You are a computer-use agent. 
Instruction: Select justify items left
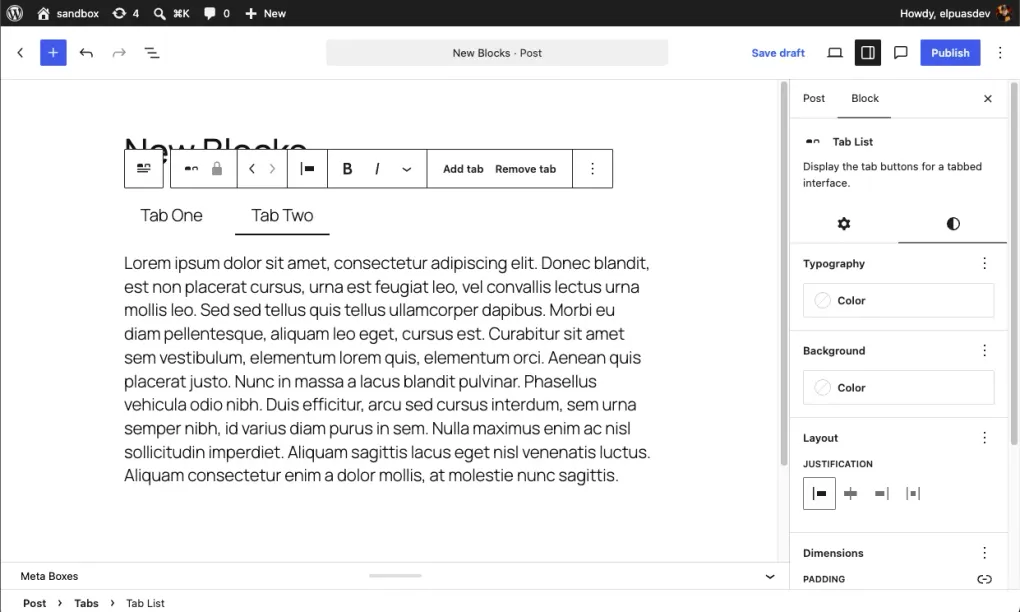[819, 494]
